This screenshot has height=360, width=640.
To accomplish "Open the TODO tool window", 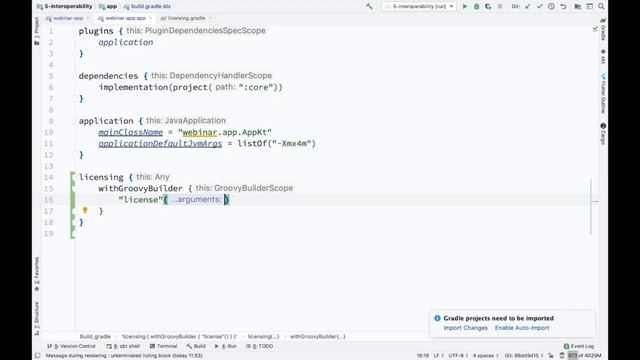I will (x=260, y=346).
